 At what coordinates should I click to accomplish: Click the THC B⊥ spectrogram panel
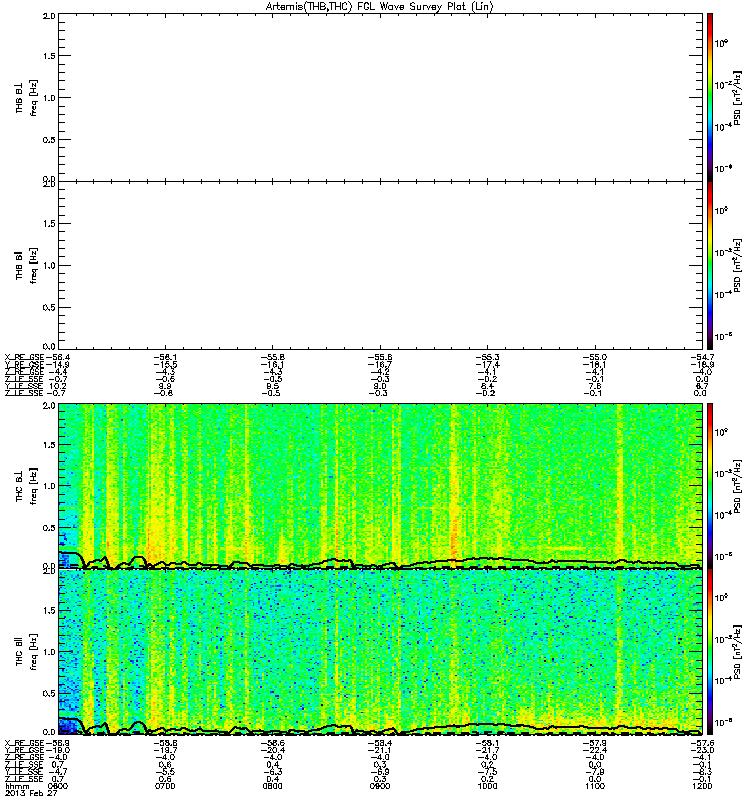click(x=381, y=486)
